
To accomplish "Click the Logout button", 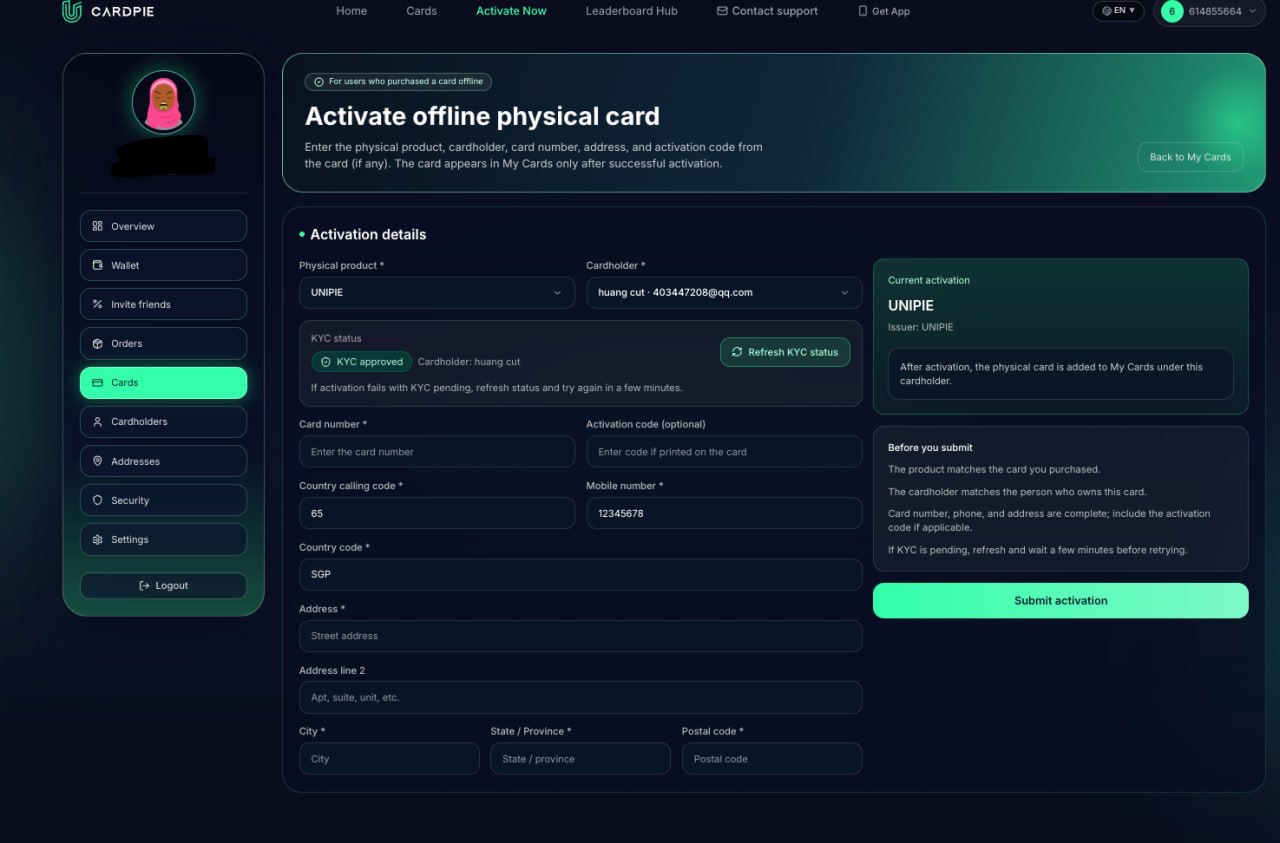I will pos(163,585).
